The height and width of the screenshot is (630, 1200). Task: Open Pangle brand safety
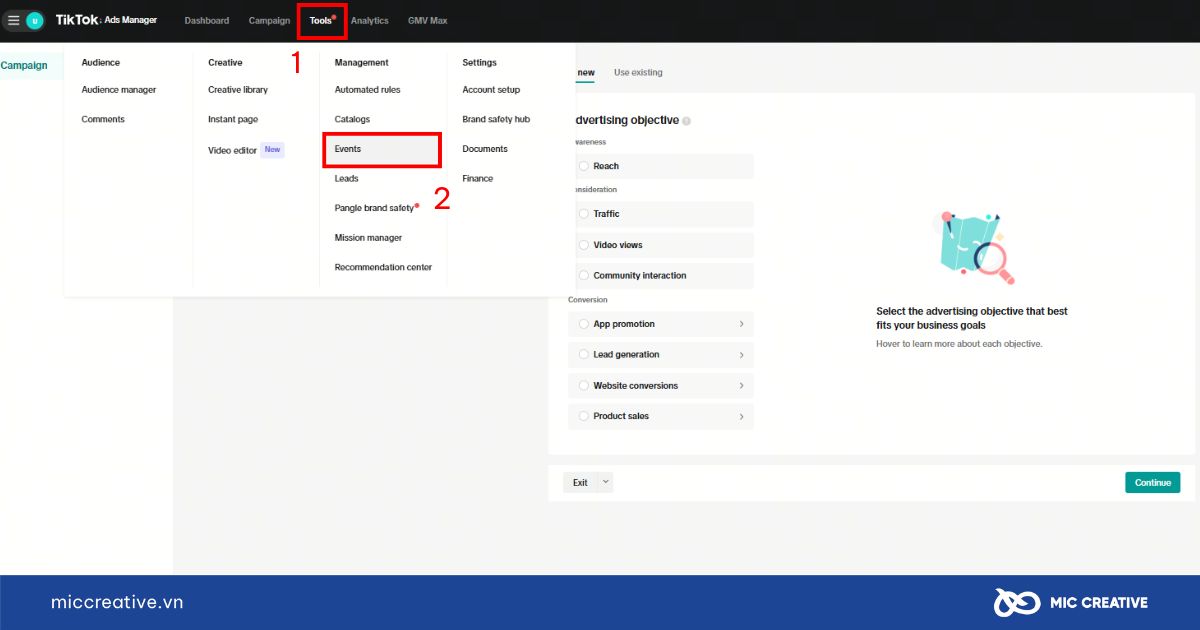(376, 208)
